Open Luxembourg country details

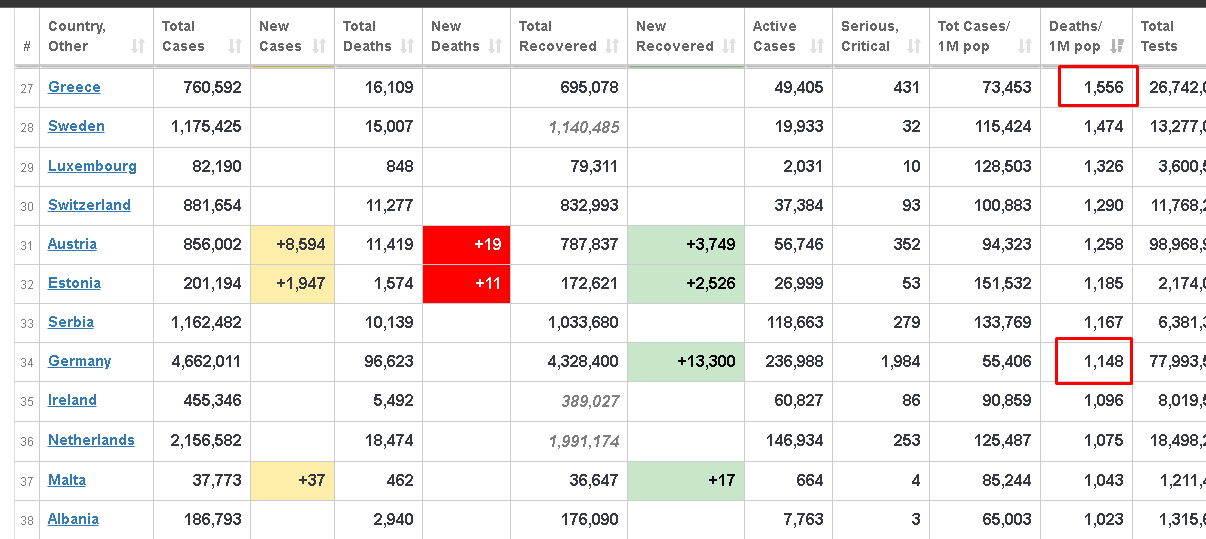point(92,166)
